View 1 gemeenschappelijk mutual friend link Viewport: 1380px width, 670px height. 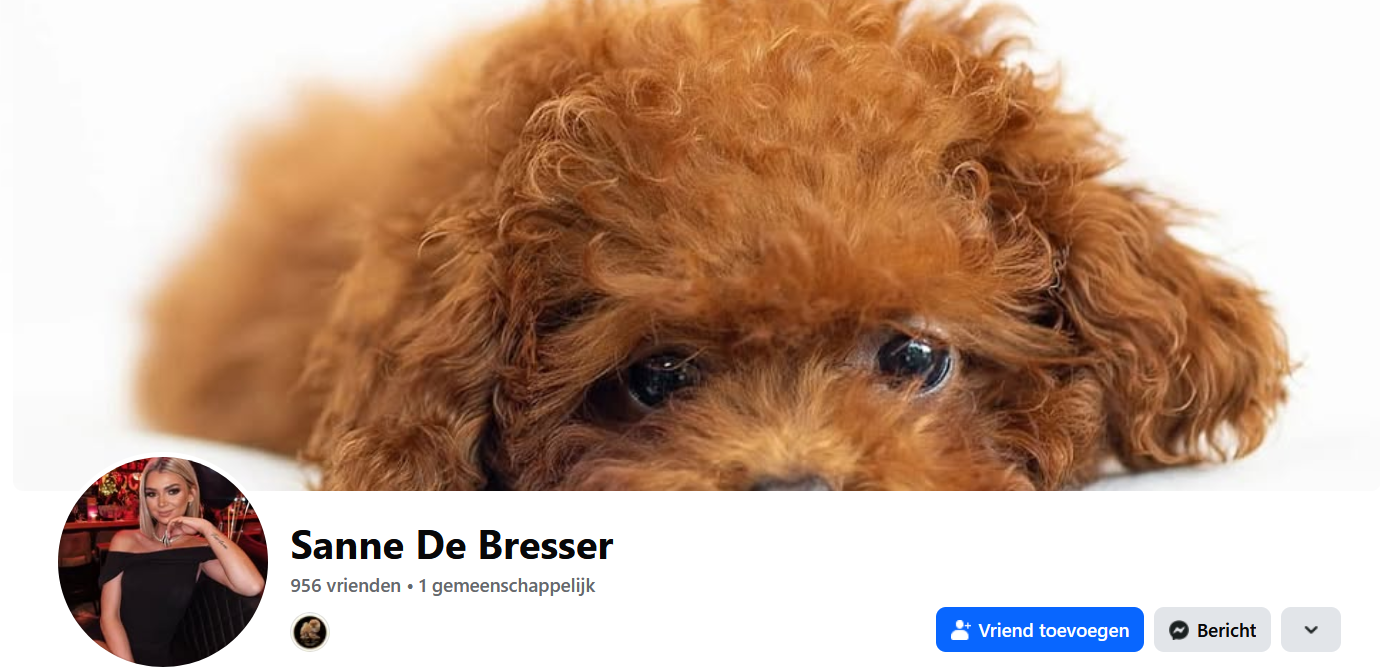coord(507,586)
